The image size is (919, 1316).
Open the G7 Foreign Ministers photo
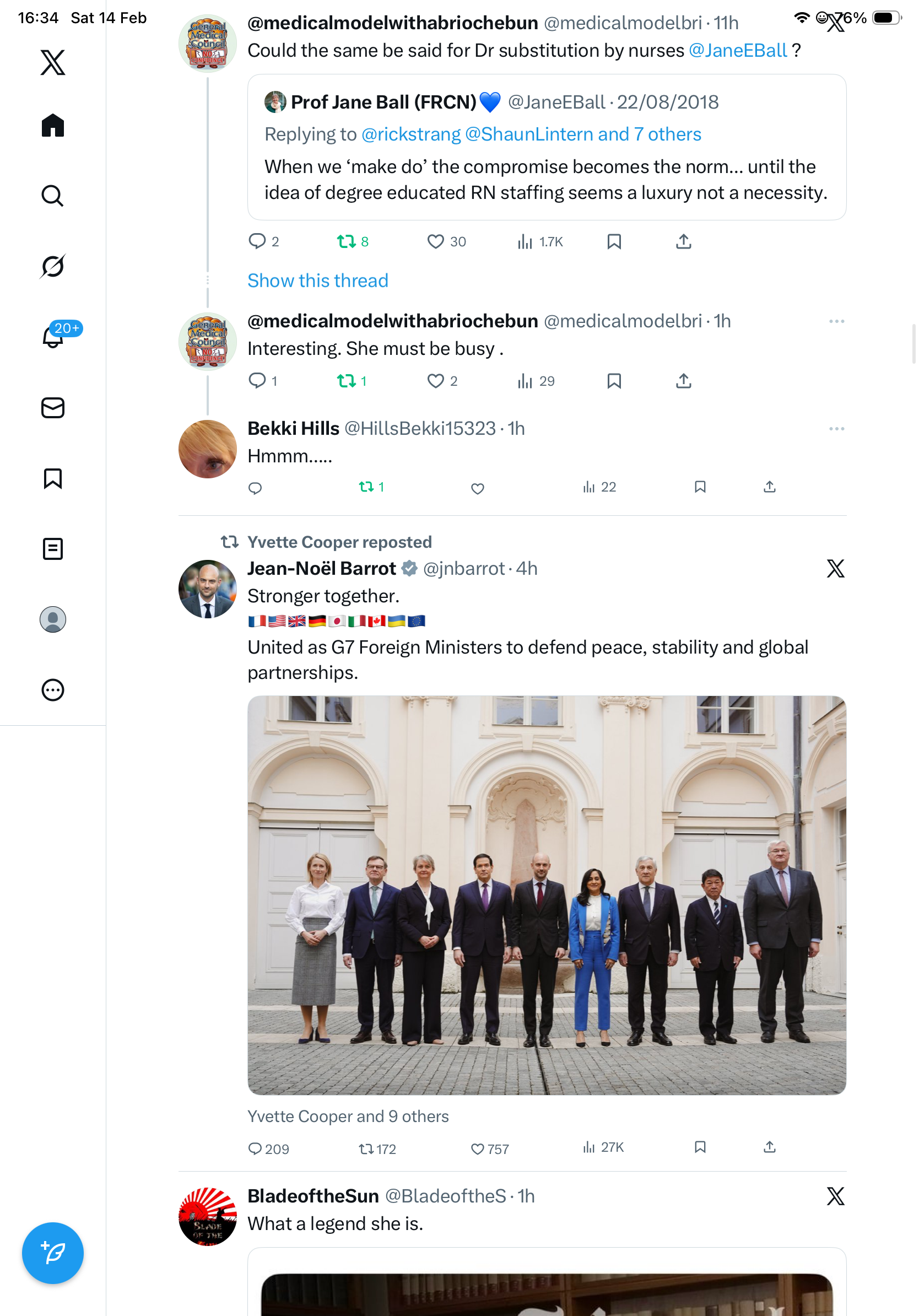[x=547, y=895]
